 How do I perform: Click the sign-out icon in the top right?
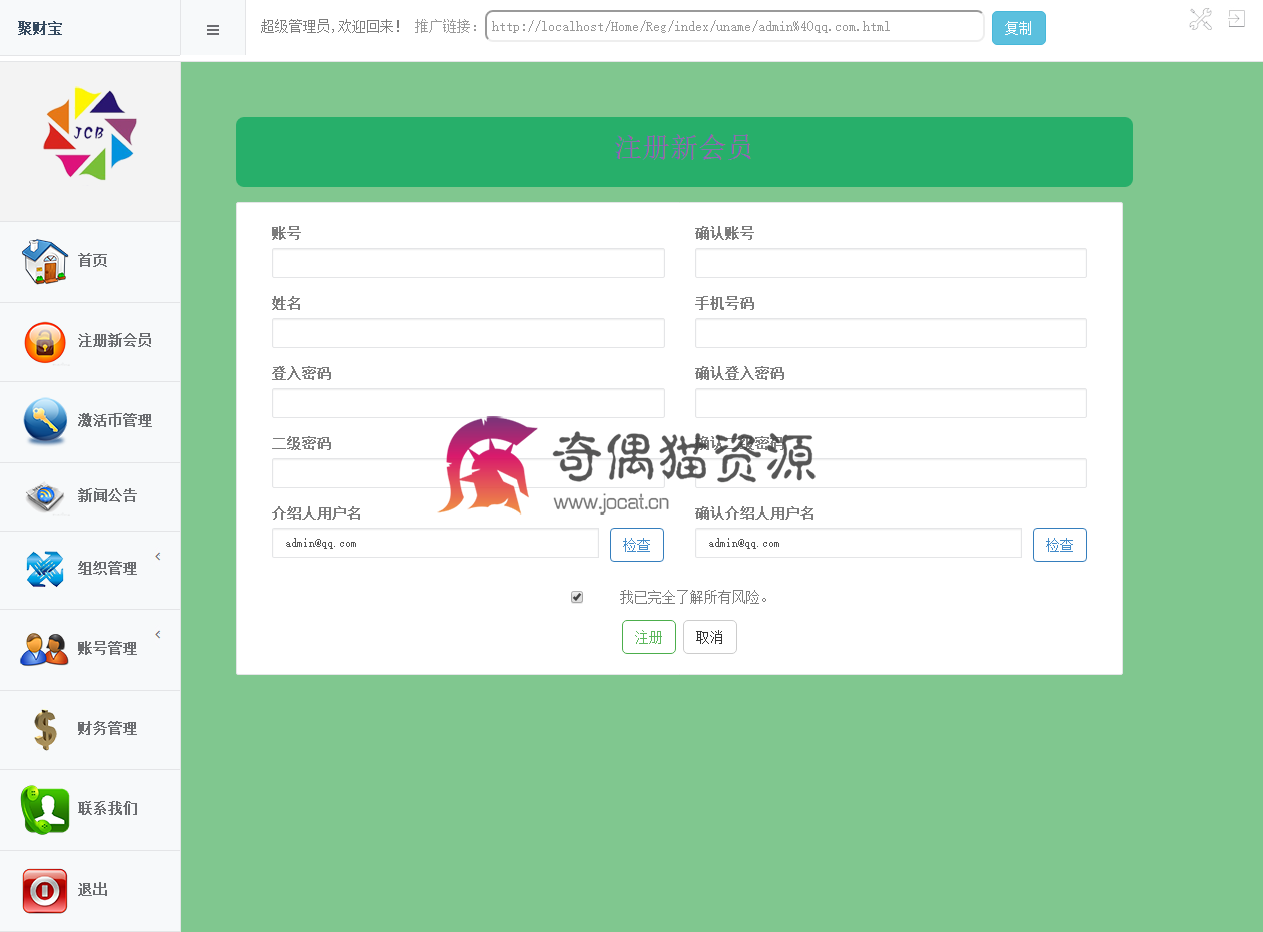pyautogui.click(x=1237, y=19)
